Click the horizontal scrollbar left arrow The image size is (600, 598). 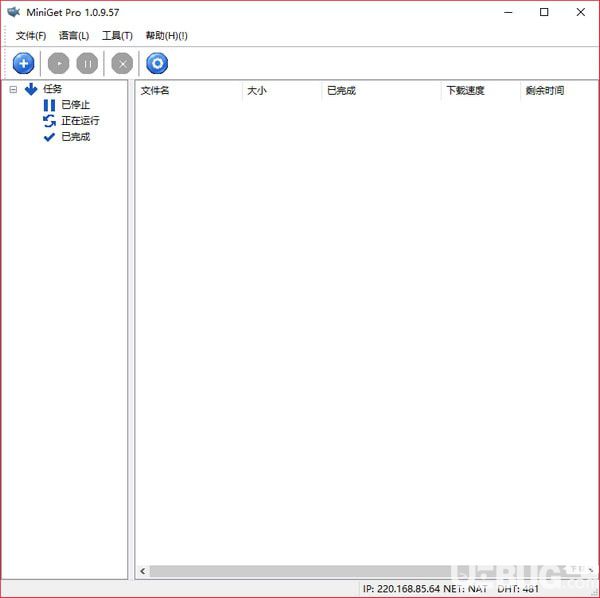point(143,571)
